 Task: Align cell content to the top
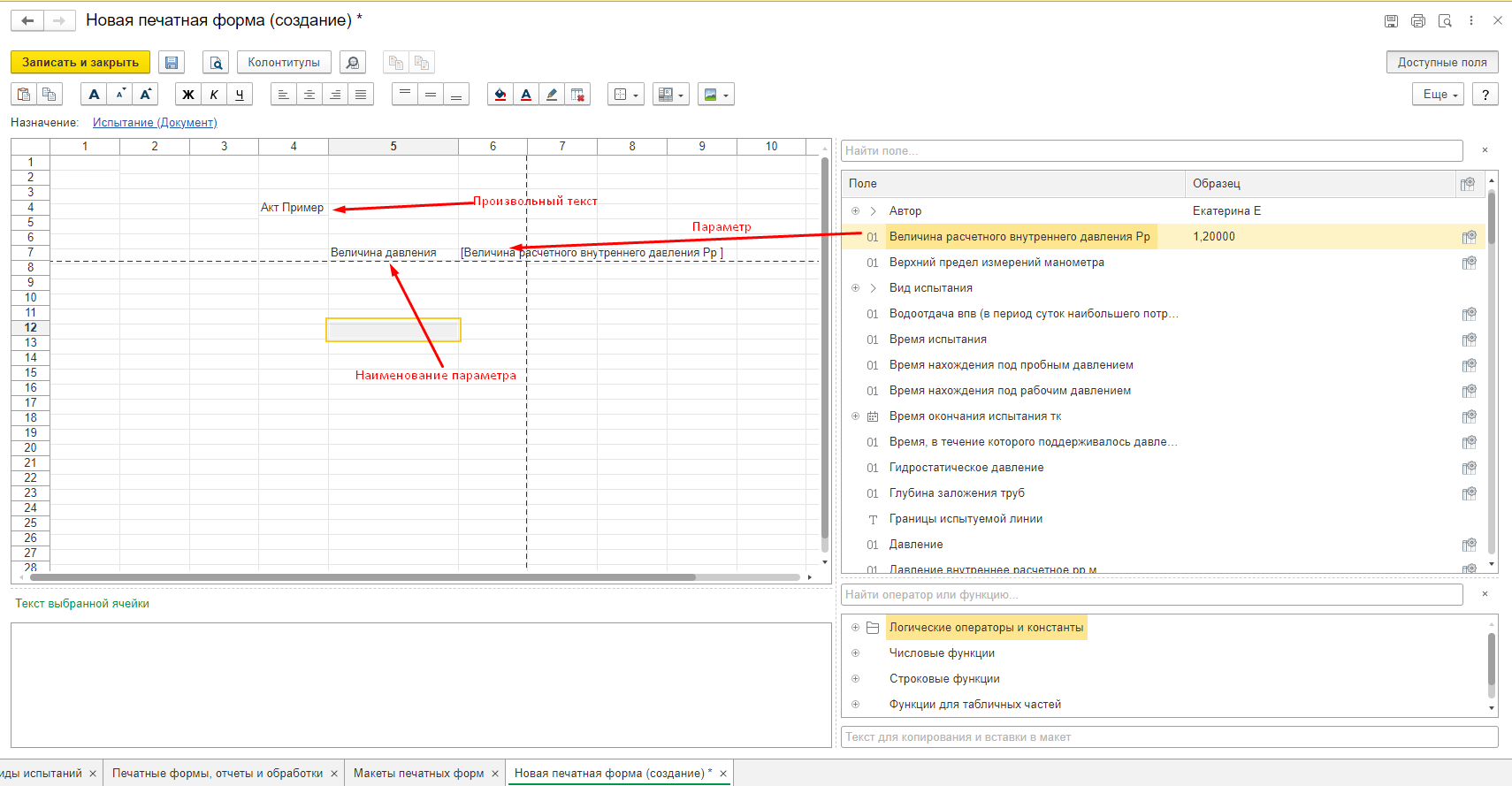[405, 95]
